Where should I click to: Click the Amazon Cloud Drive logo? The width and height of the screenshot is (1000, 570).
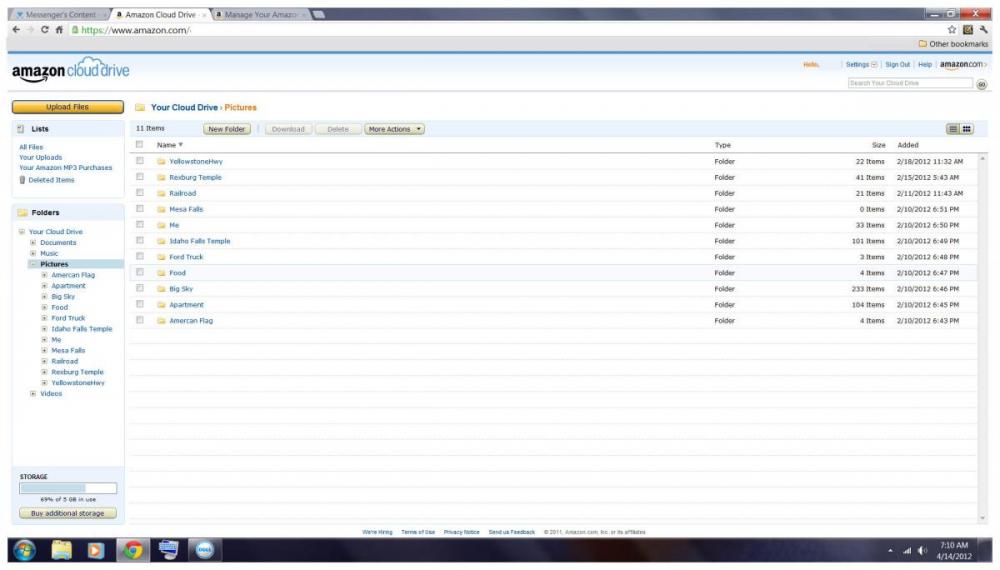tap(70, 70)
